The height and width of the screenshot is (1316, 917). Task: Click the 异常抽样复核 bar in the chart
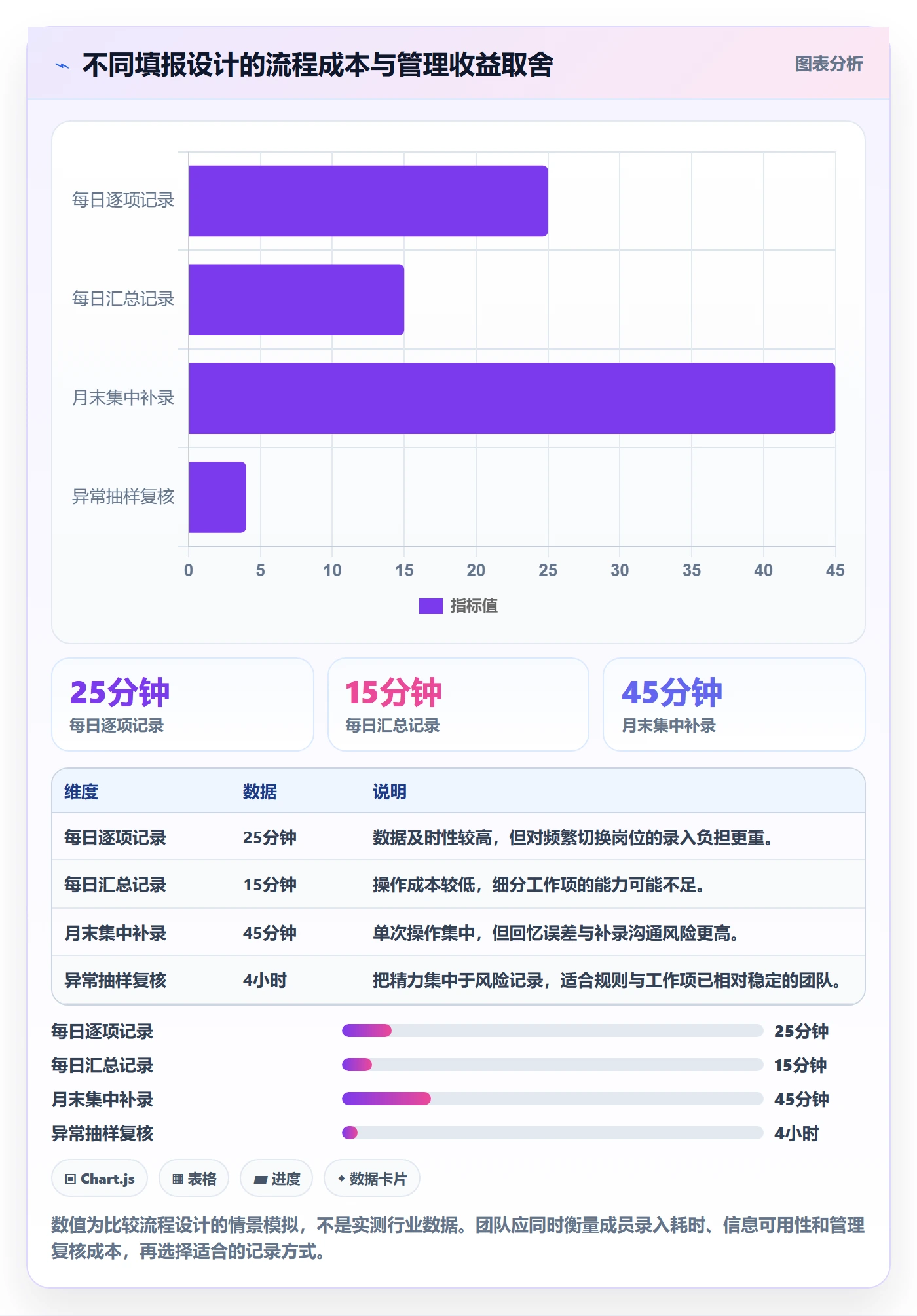pyautogui.click(x=217, y=497)
